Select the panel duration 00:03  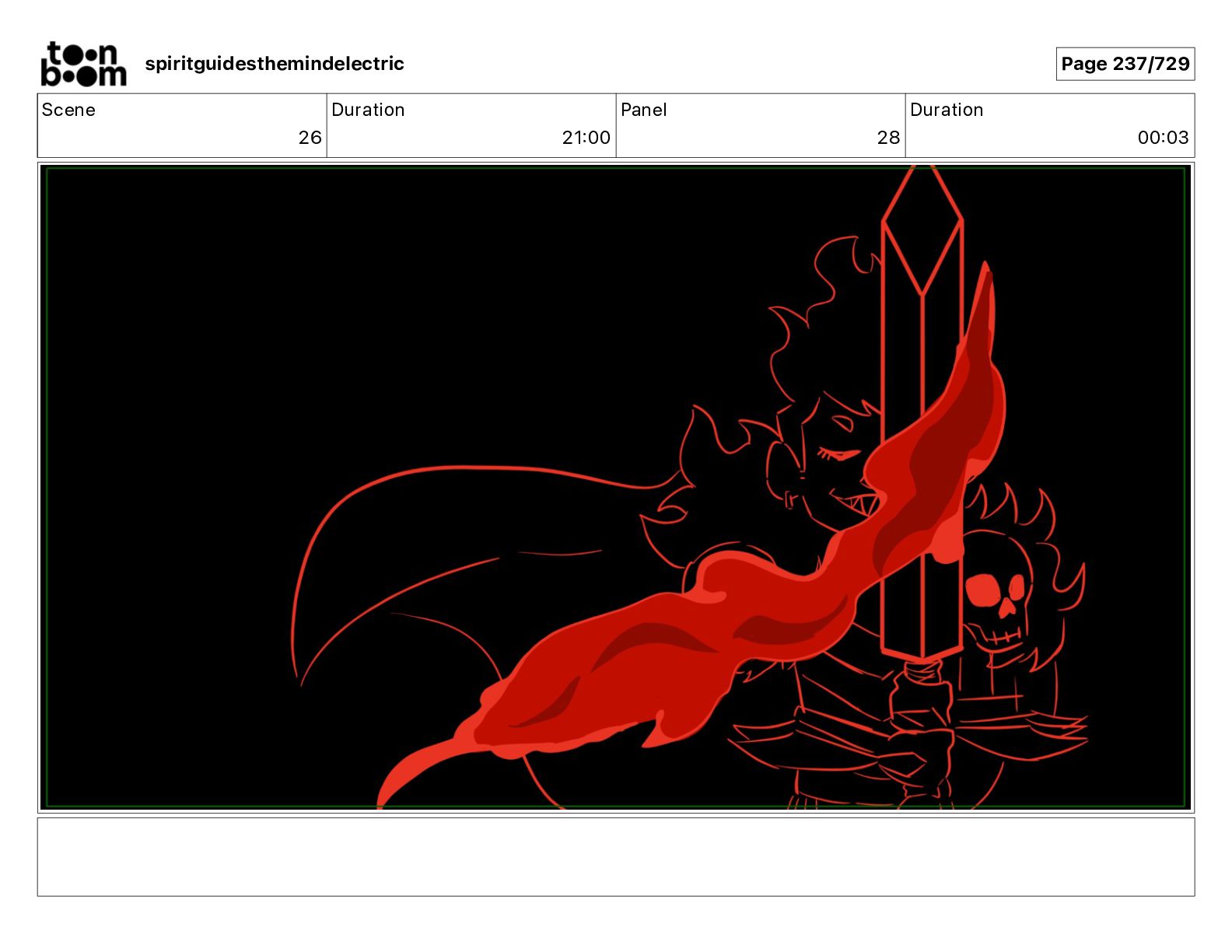pos(1163,138)
